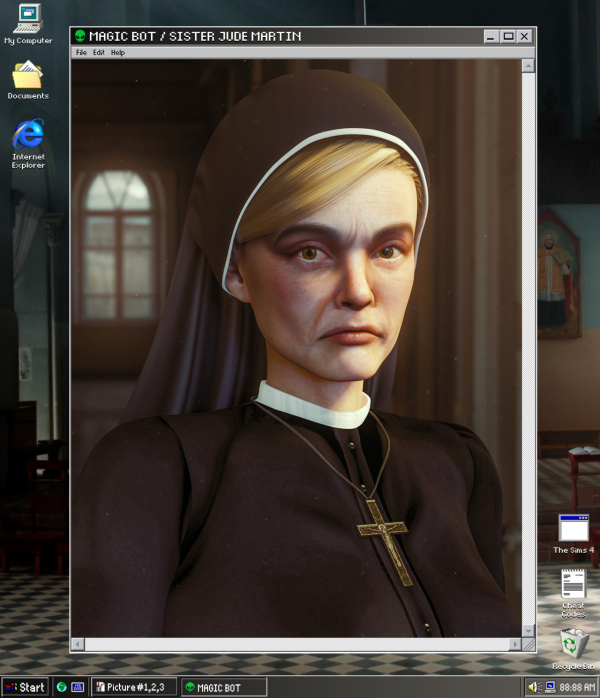
Task: Open the File menu
Action: 81,53
